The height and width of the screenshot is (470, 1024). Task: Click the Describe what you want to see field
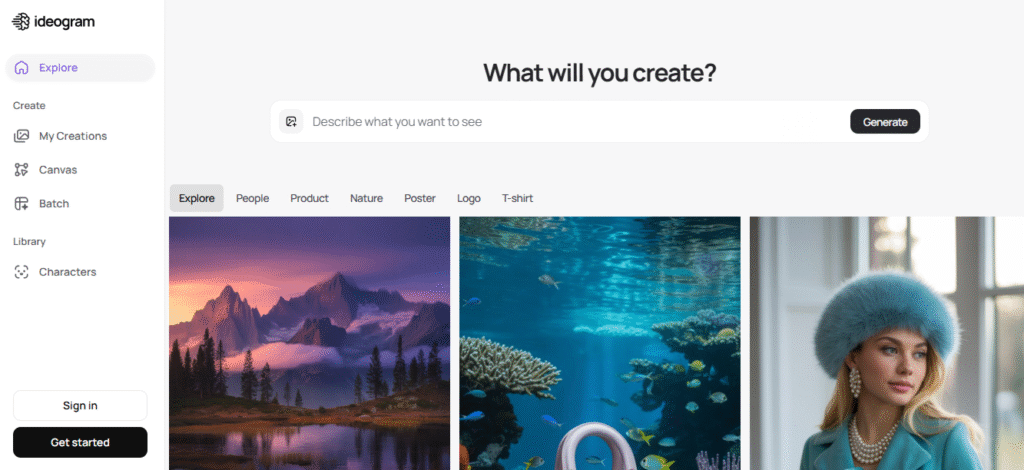pos(577,121)
